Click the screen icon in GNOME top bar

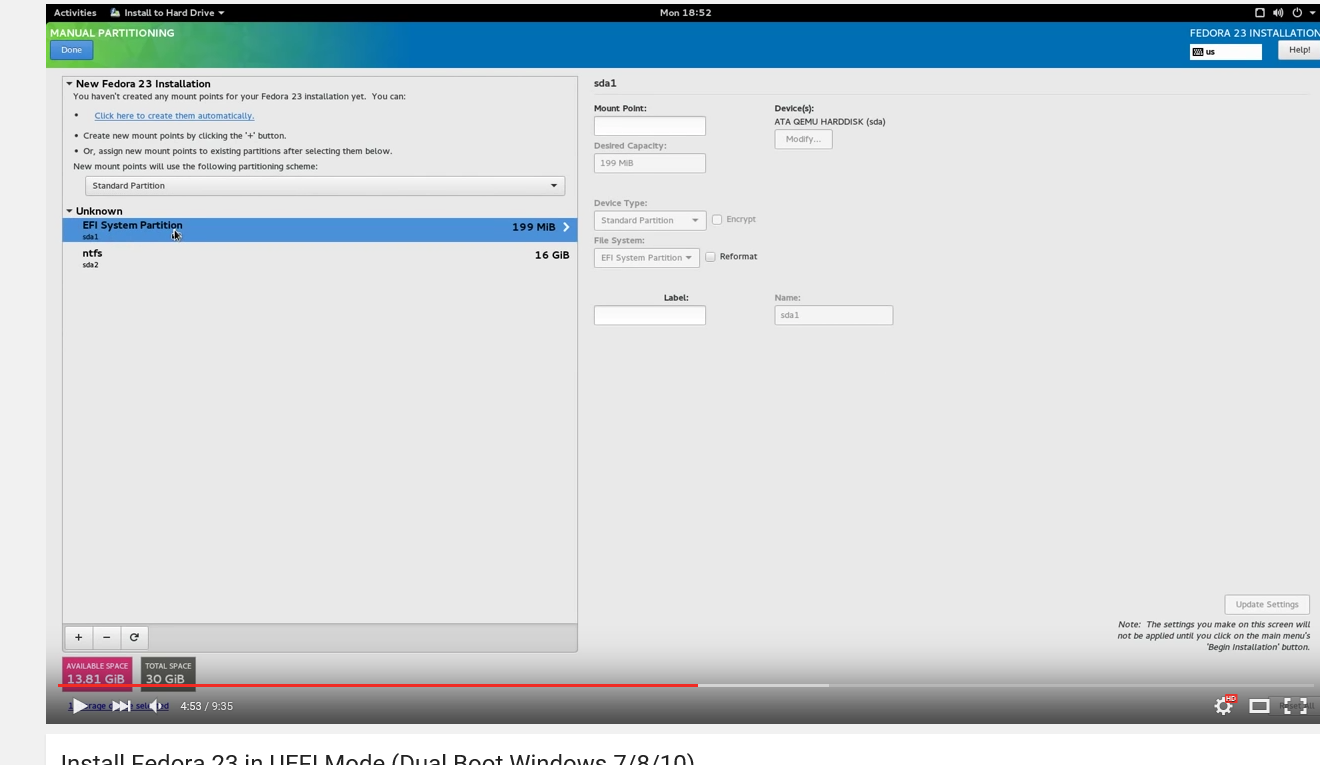(x=1260, y=13)
